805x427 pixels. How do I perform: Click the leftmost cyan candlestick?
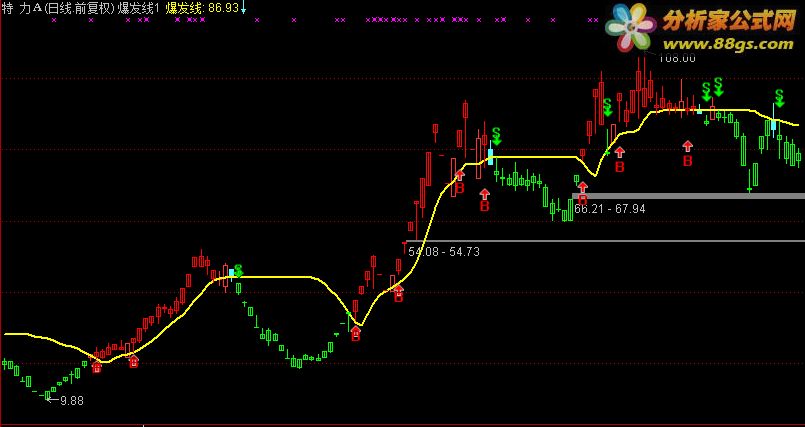[232, 273]
